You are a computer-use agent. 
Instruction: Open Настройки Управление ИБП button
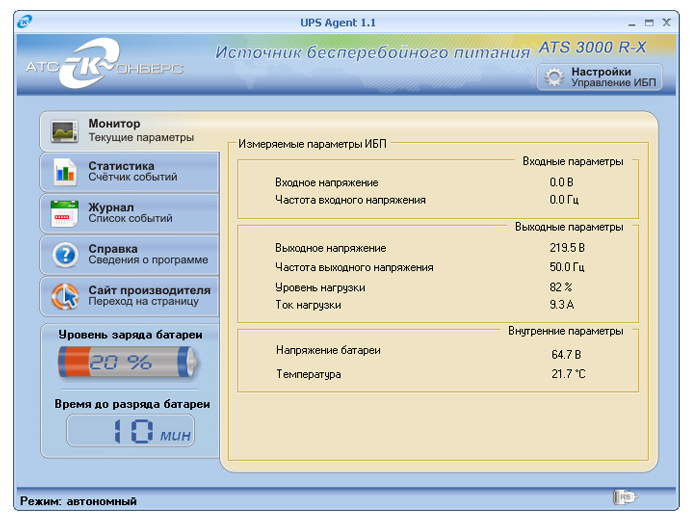599,77
